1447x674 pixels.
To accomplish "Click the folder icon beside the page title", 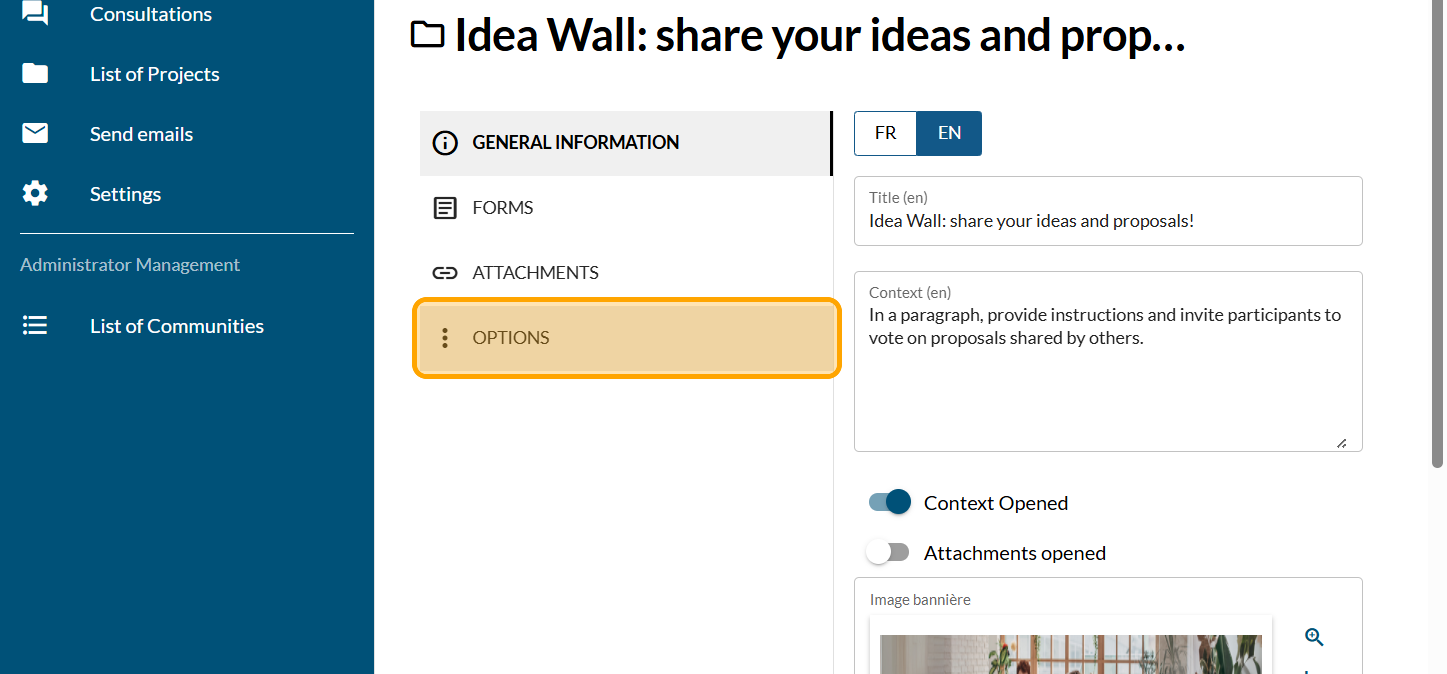I will click(x=428, y=35).
